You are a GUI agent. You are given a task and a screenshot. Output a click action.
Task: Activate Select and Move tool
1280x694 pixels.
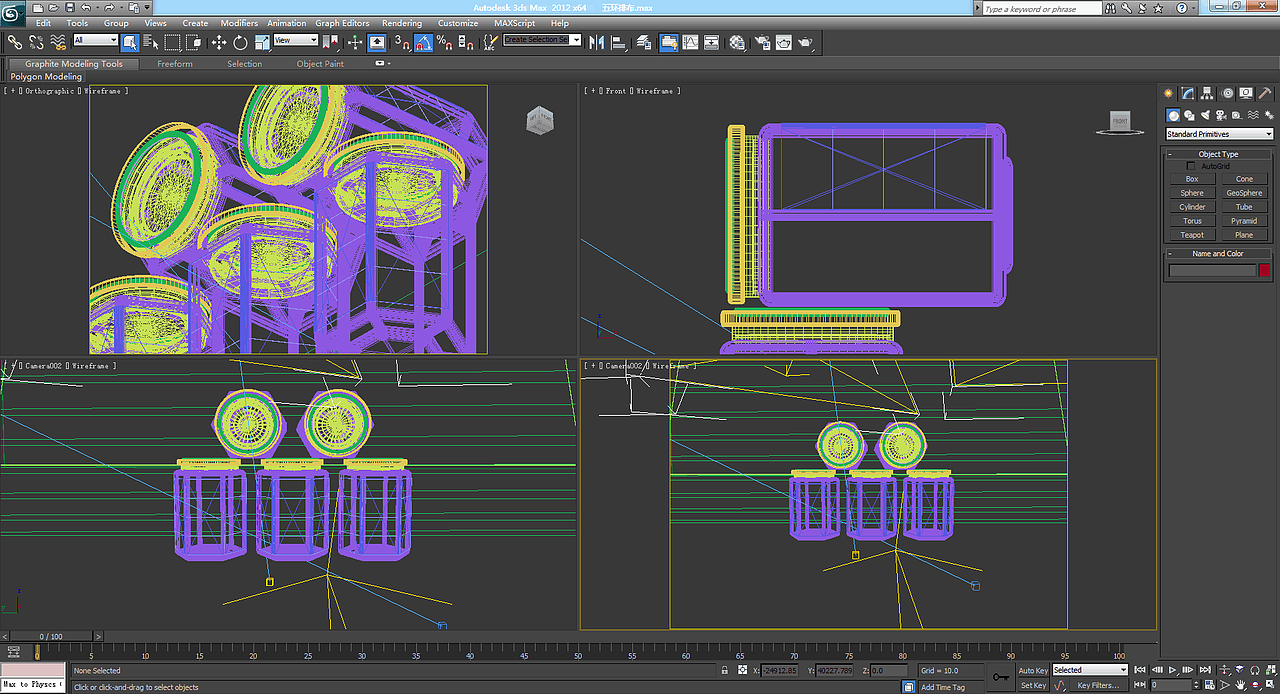[219, 42]
